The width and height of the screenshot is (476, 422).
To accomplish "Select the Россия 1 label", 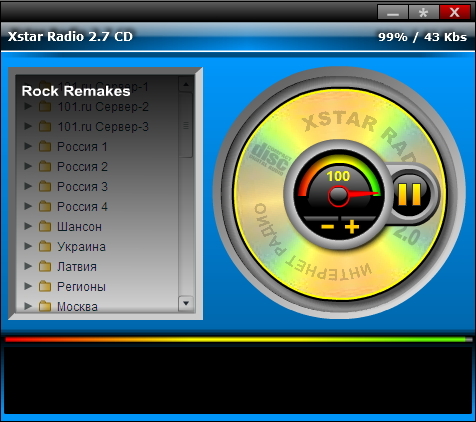I will (82, 147).
